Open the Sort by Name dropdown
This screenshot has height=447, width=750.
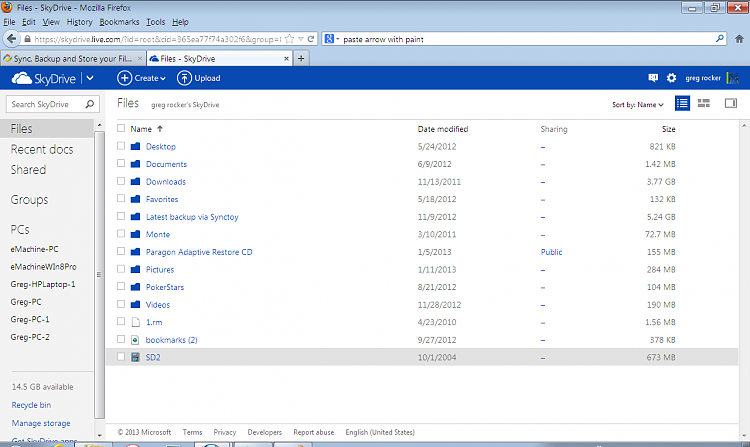pos(638,105)
